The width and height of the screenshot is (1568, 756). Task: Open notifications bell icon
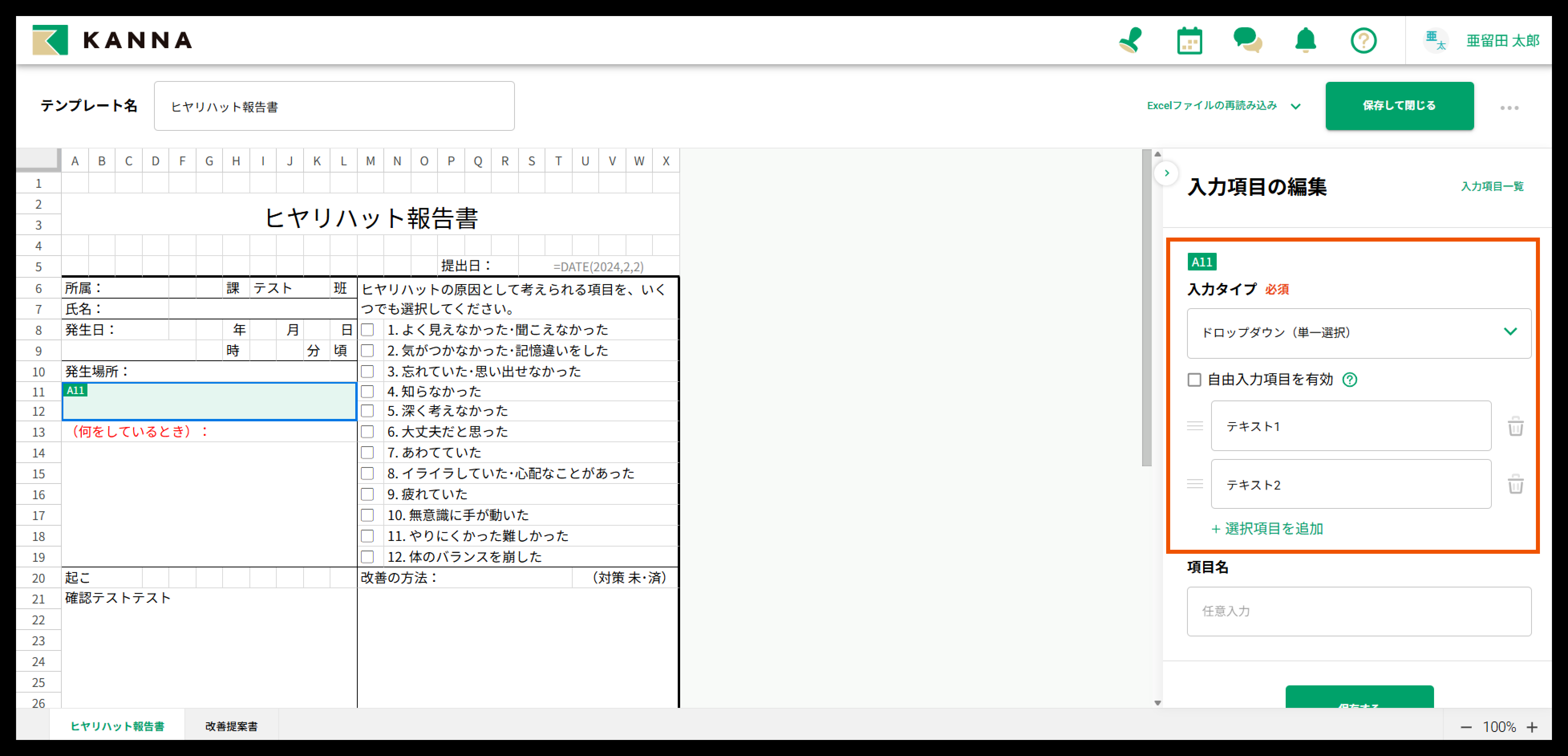coord(1305,41)
